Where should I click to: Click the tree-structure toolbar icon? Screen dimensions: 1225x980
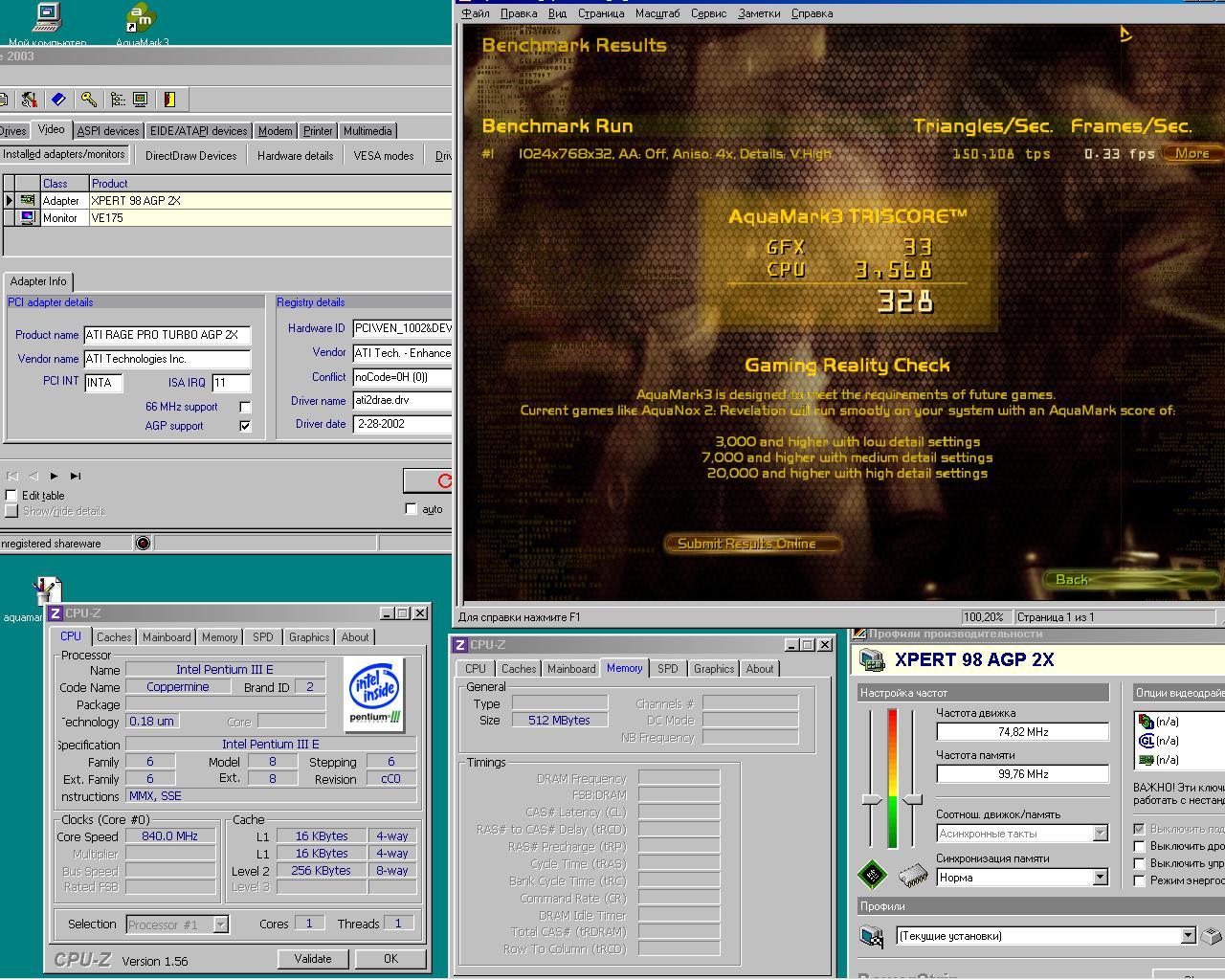click(118, 100)
